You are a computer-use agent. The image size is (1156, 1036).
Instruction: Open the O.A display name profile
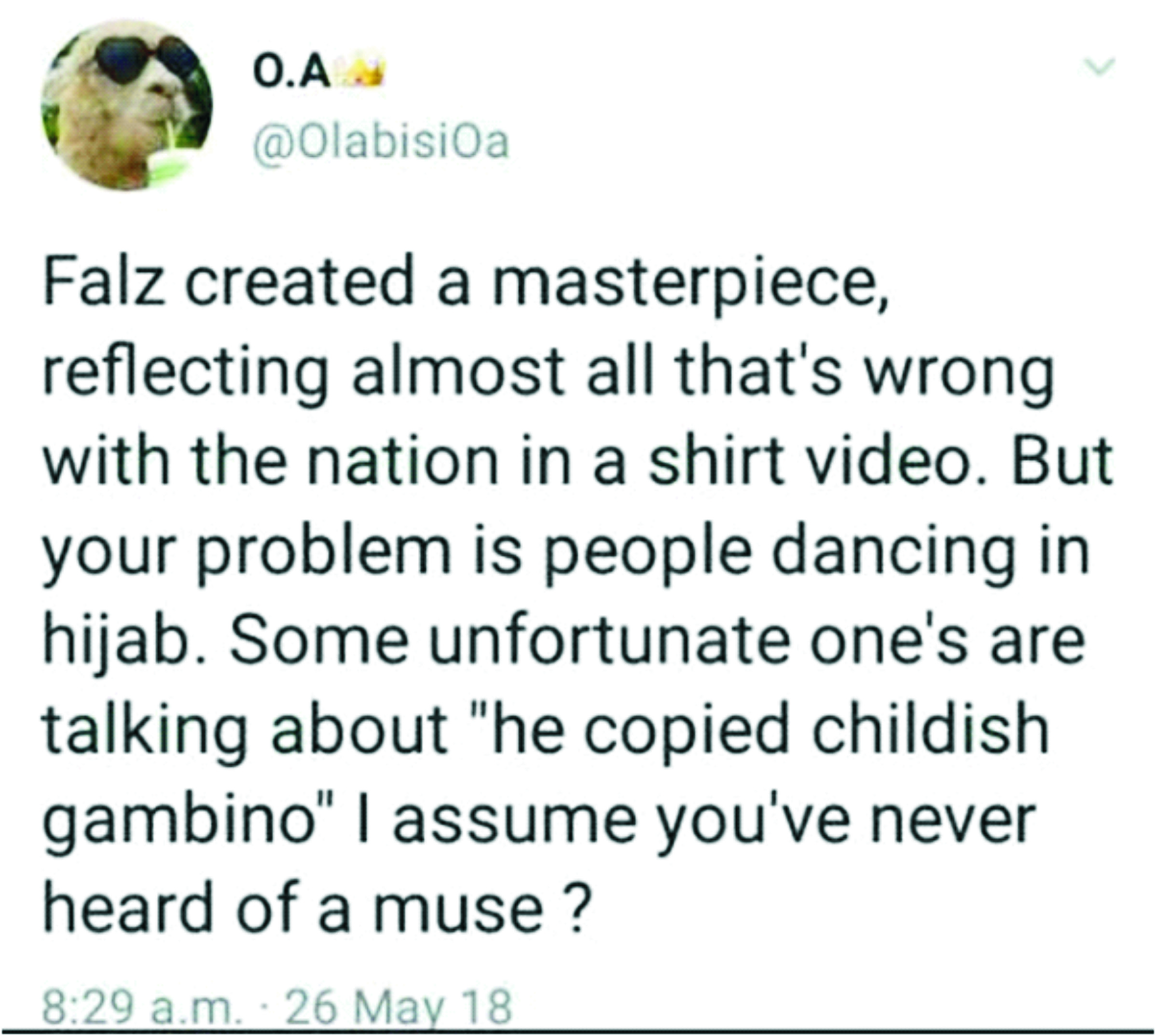pyautogui.click(x=291, y=75)
